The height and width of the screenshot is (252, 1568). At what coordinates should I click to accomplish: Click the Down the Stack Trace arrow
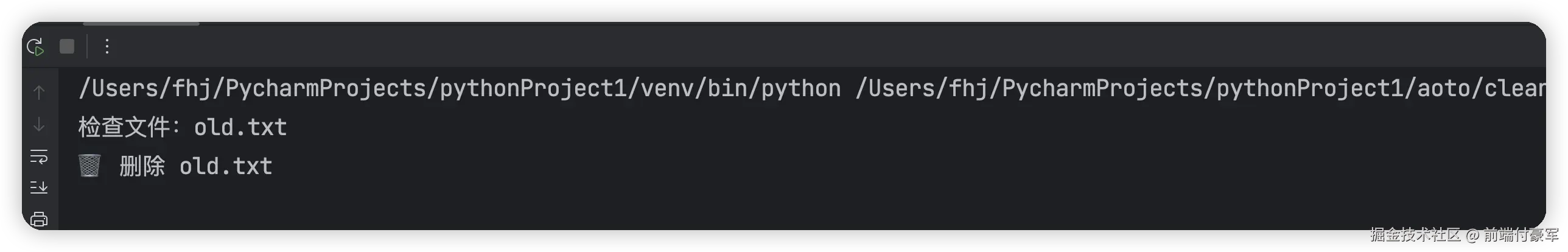click(x=39, y=125)
